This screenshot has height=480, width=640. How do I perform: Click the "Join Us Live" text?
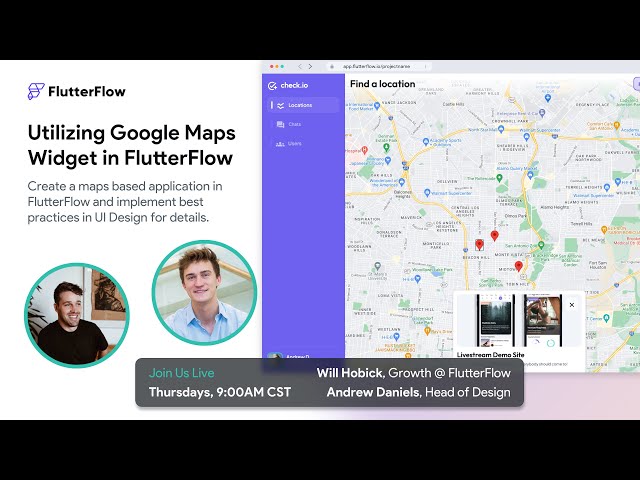[x=182, y=373]
